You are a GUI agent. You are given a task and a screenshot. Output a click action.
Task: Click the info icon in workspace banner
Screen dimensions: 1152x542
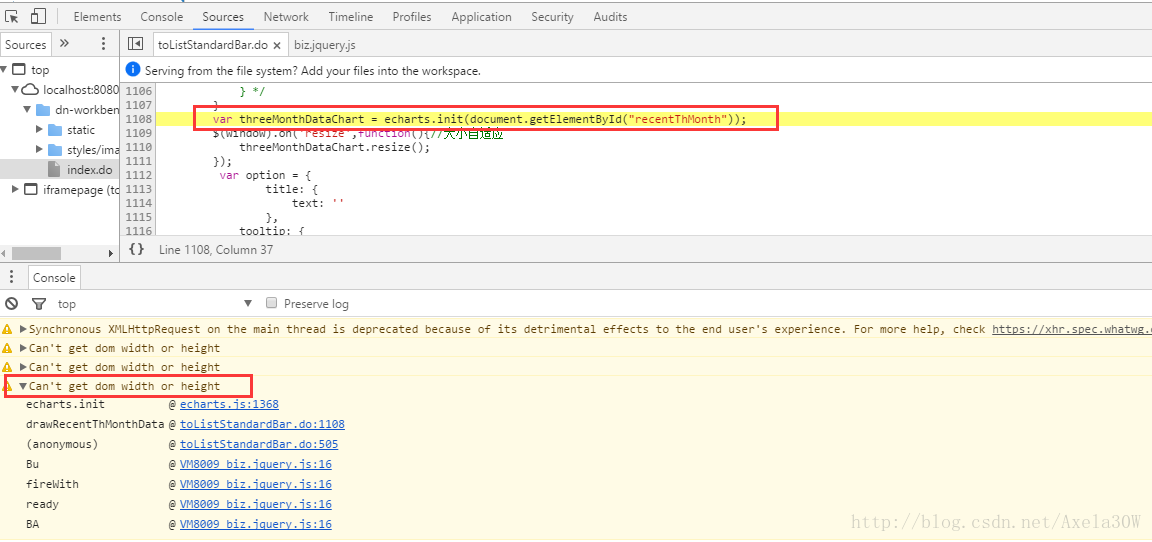coord(133,70)
